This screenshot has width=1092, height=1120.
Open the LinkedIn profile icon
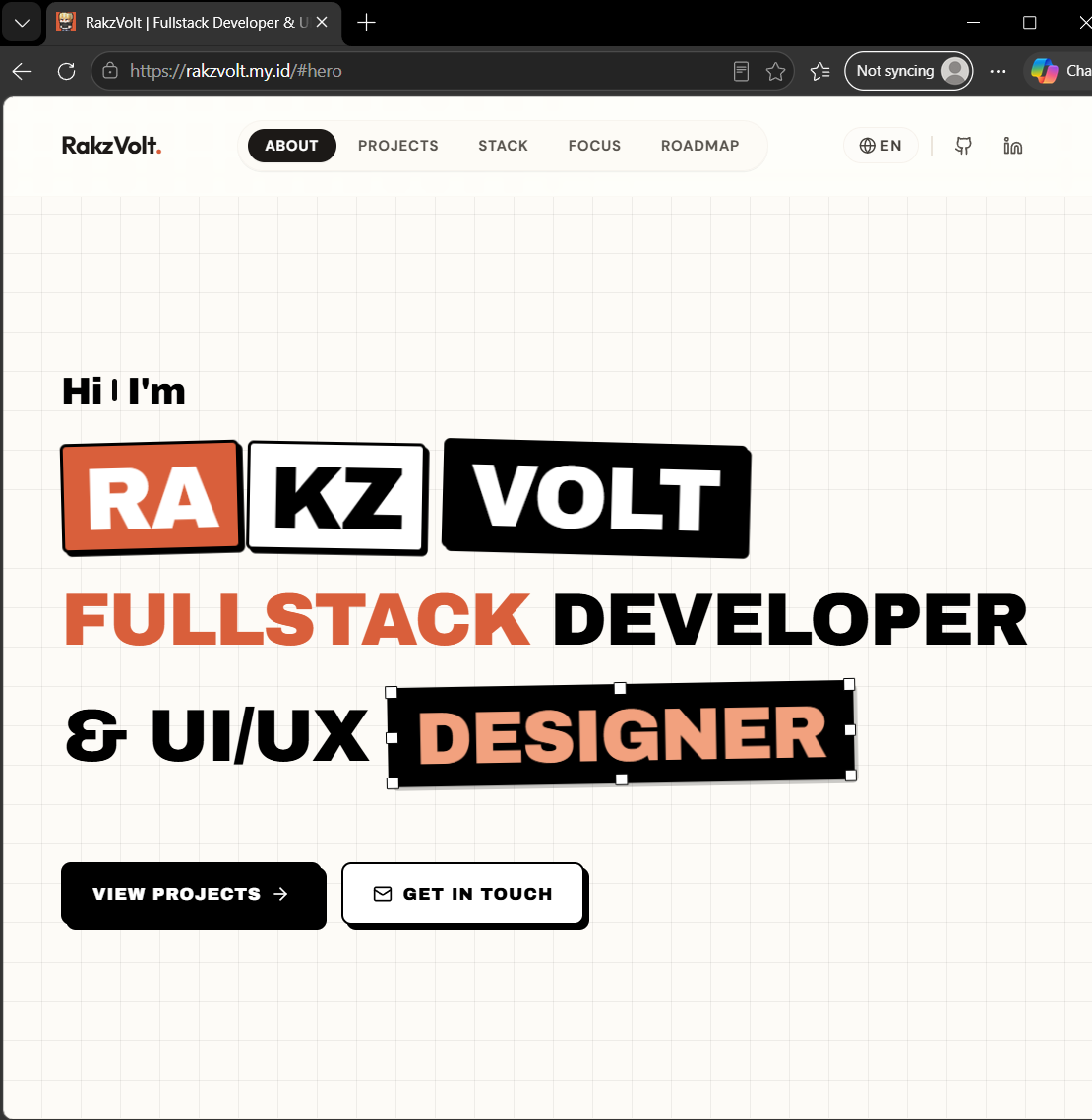pyautogui.click(x=1012, y=146)
